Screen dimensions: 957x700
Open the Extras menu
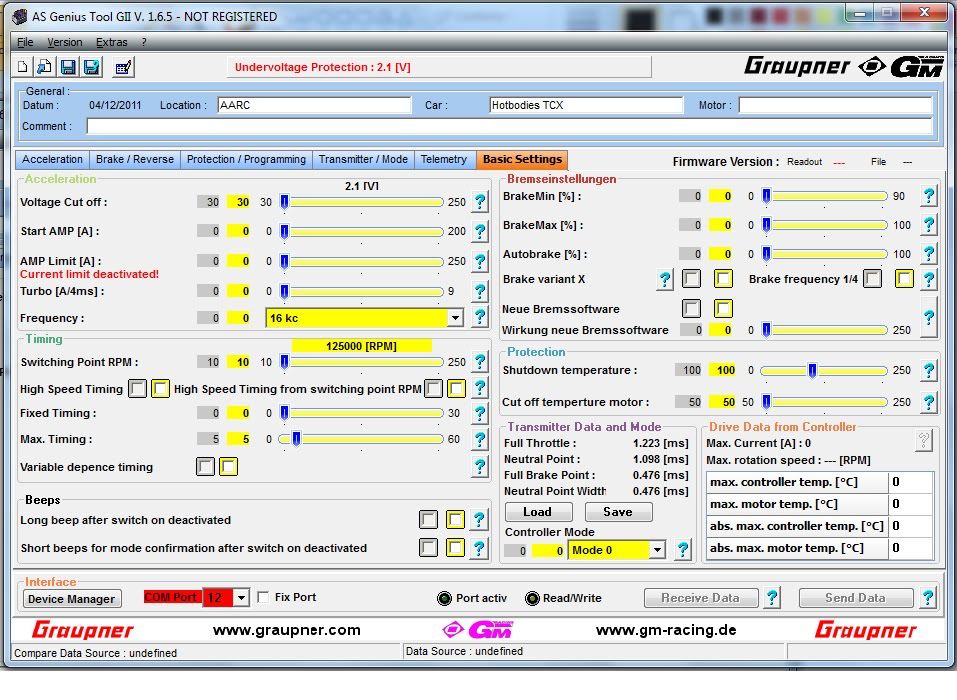pos(112,42)
